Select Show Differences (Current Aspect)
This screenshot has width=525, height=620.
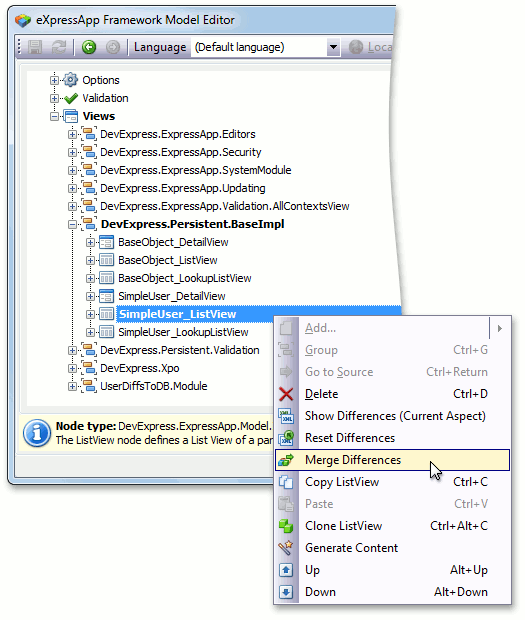[393, 416]
